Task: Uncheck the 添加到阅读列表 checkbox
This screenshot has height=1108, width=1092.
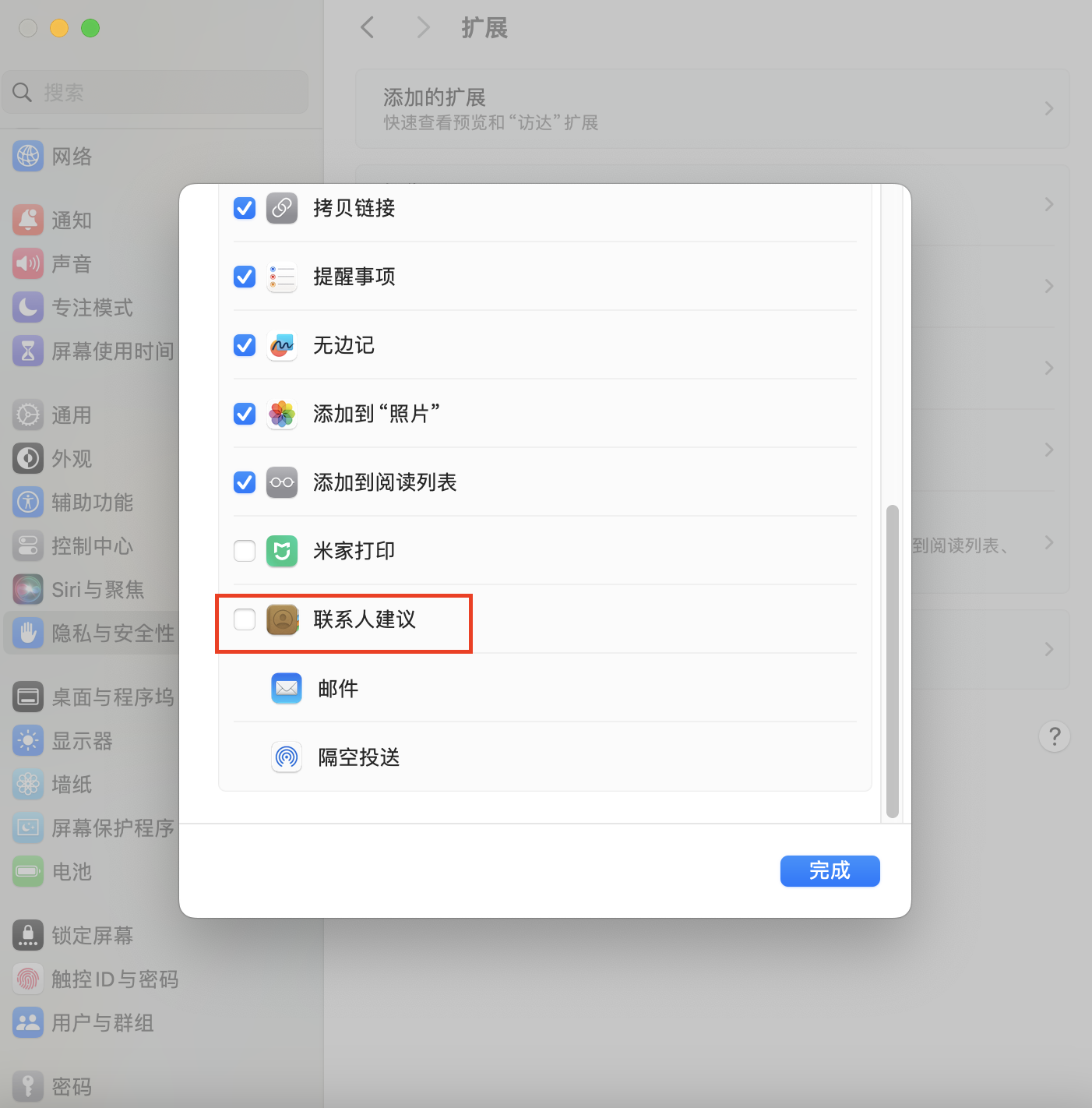Action: (x=245, y=482)
